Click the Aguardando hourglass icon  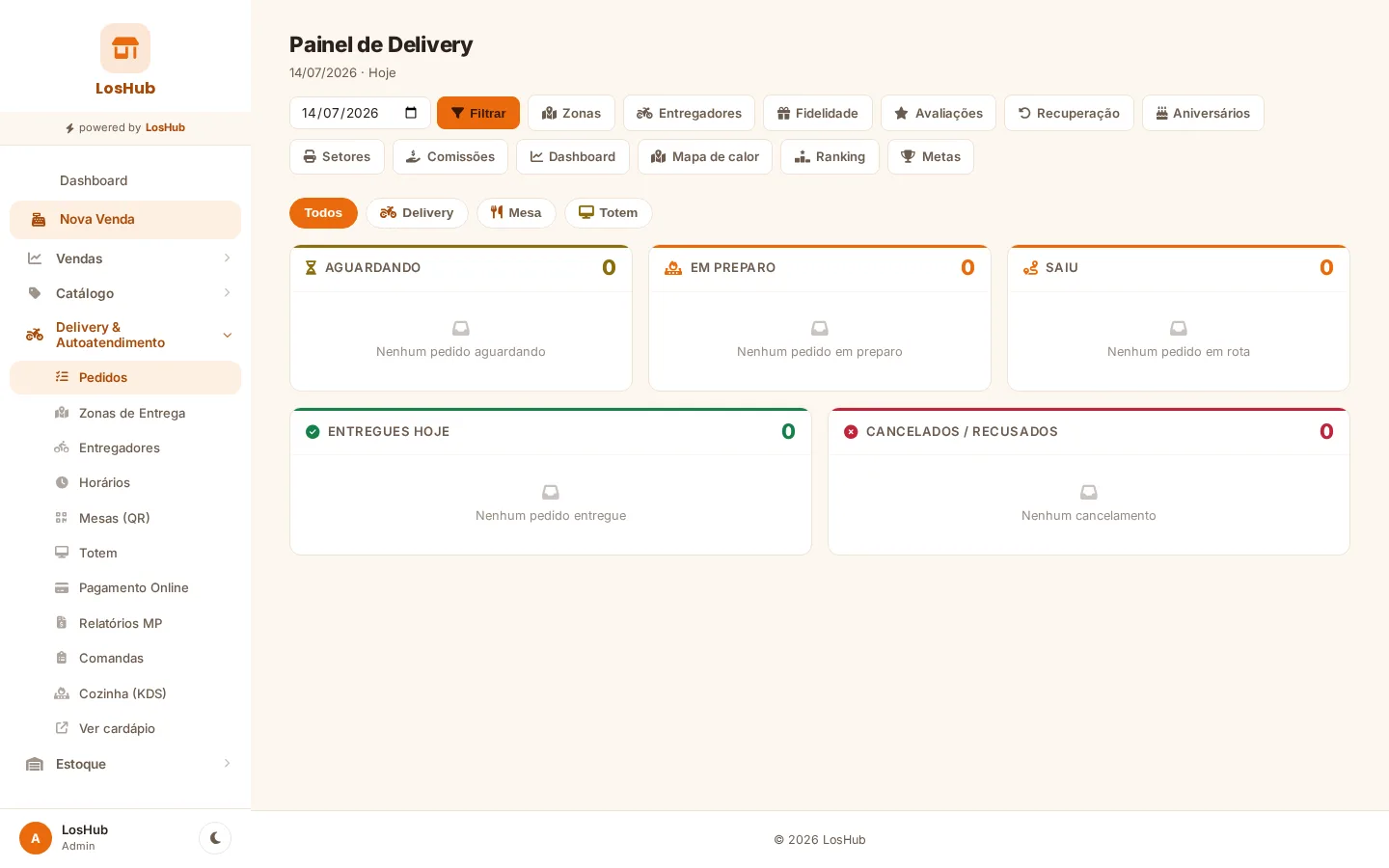(311, 267)
